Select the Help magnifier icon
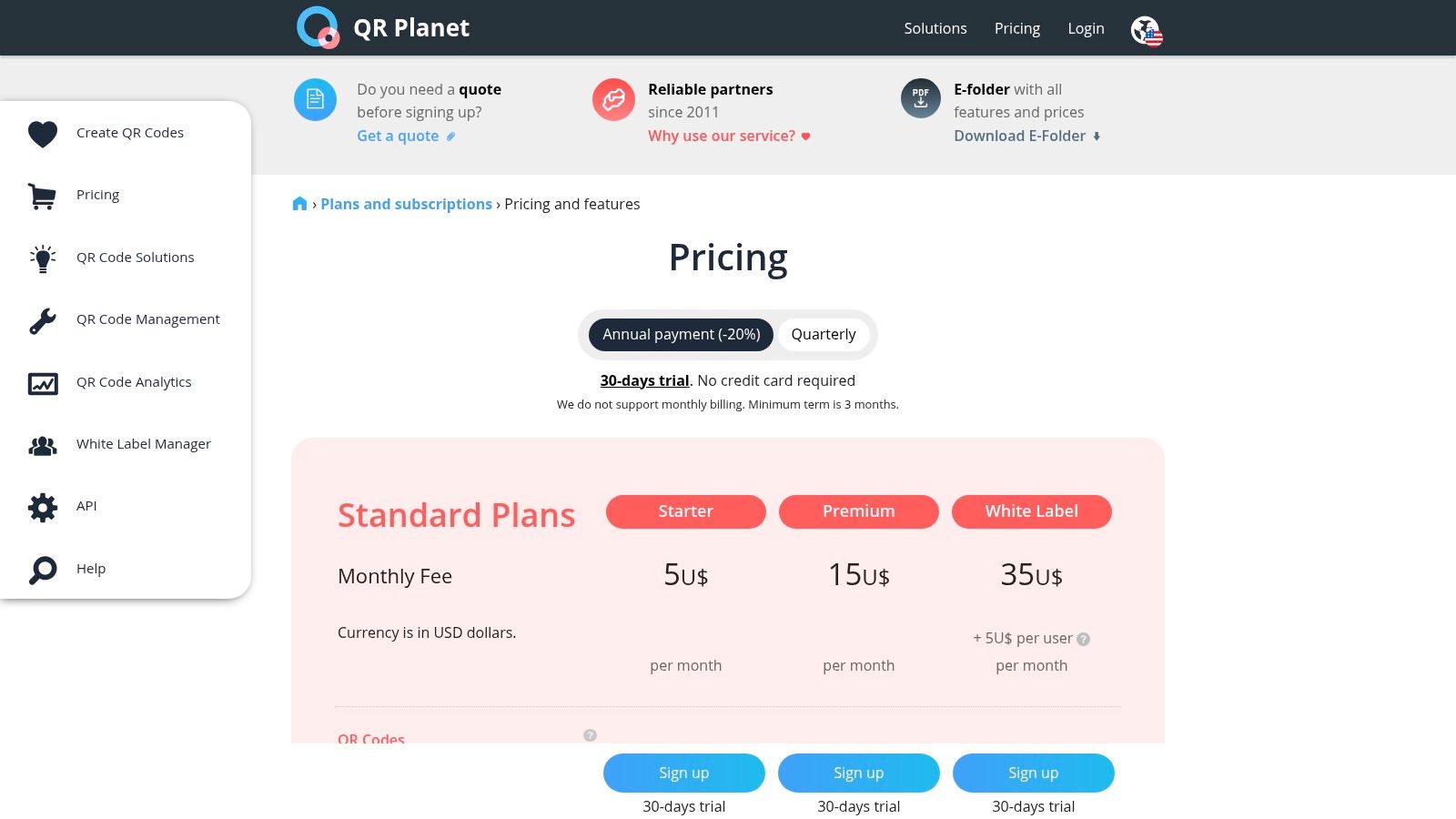The image size is (1456, 819). click(42, 568)
